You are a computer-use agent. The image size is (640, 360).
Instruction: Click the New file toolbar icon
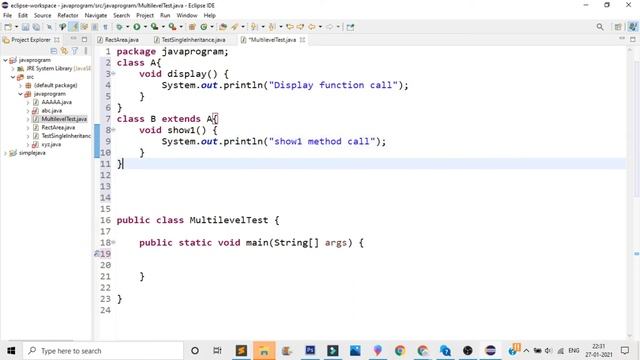click(x=8, y=27)
